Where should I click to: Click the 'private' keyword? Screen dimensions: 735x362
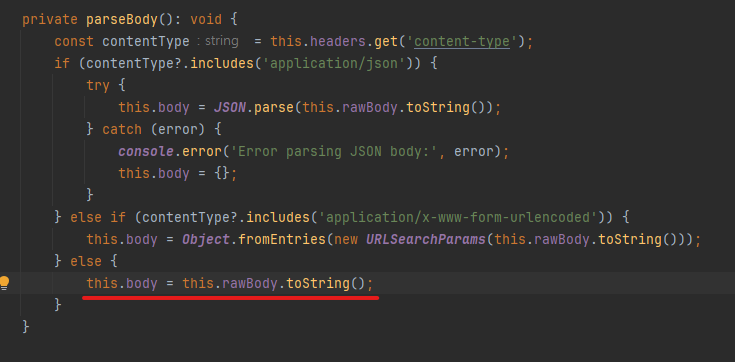click(x=50, y=20)
